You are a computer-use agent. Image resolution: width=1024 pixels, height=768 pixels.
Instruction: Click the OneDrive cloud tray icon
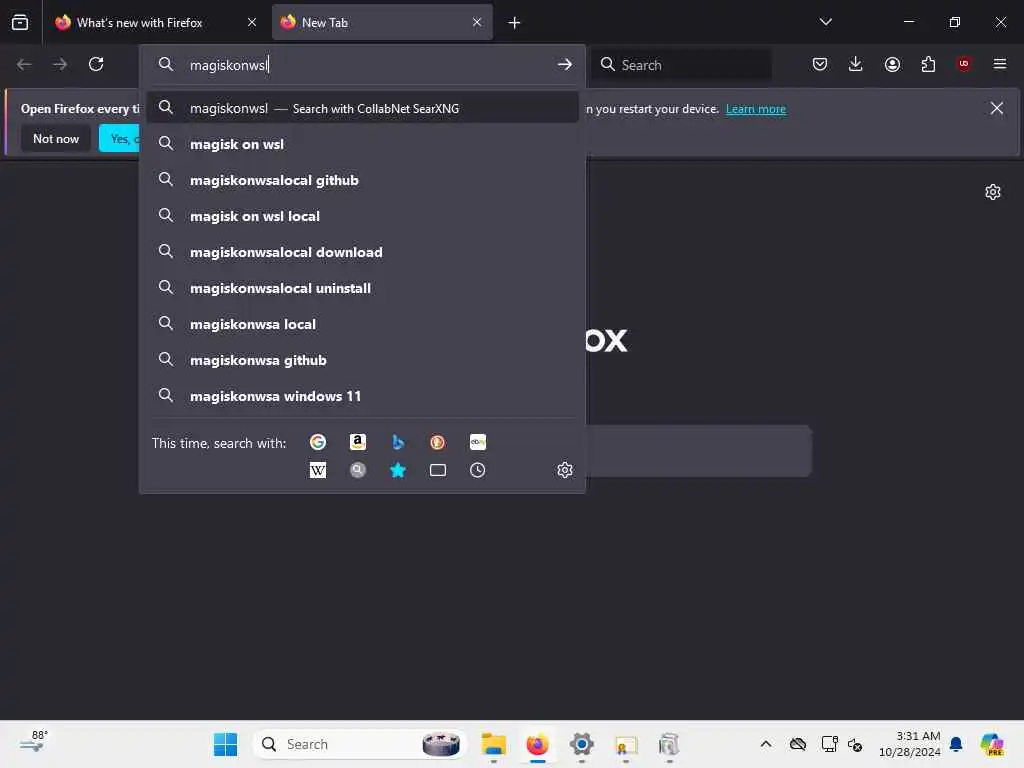point(797,744)
